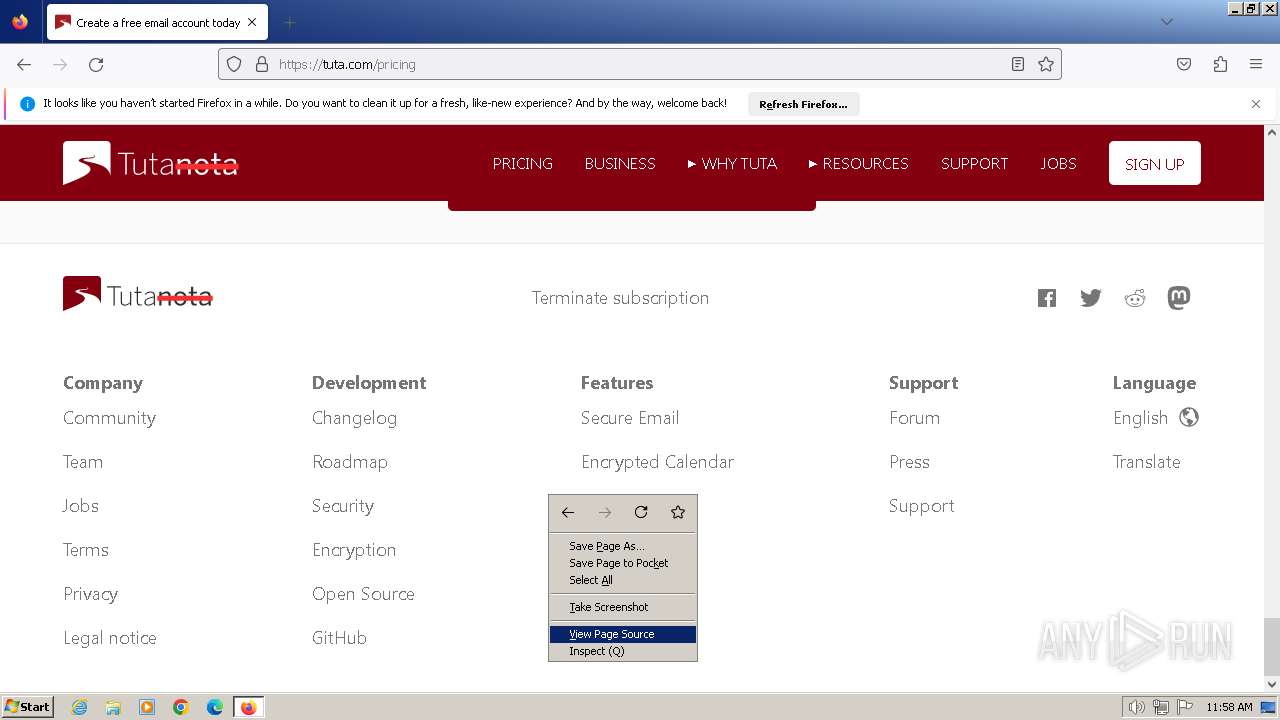
Task: Open Tuta's Reddit page icon
Action: click(x=1135, y=298)
